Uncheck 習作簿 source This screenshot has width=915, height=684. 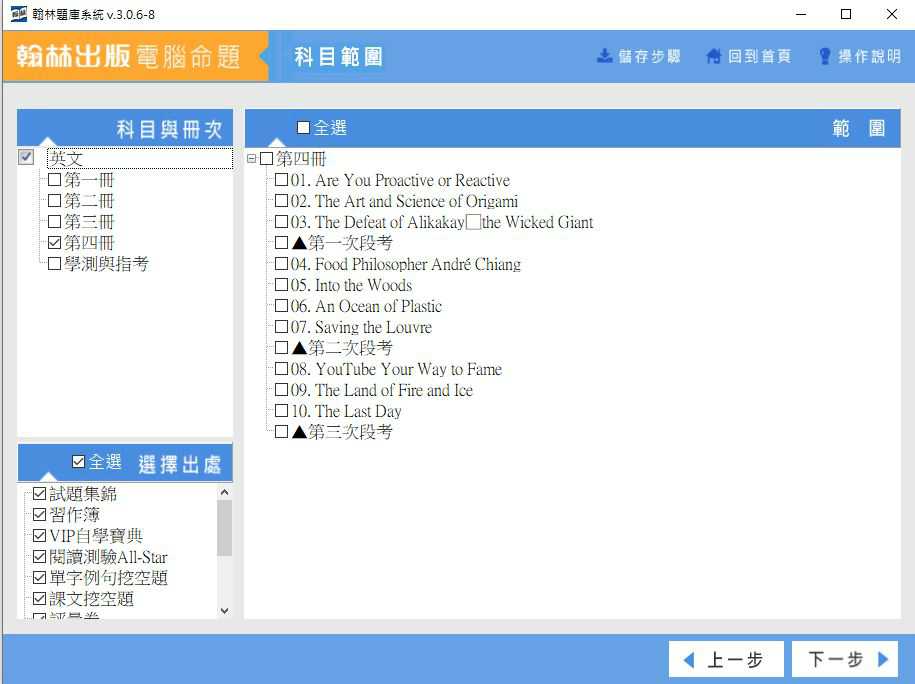pos(40,515)
